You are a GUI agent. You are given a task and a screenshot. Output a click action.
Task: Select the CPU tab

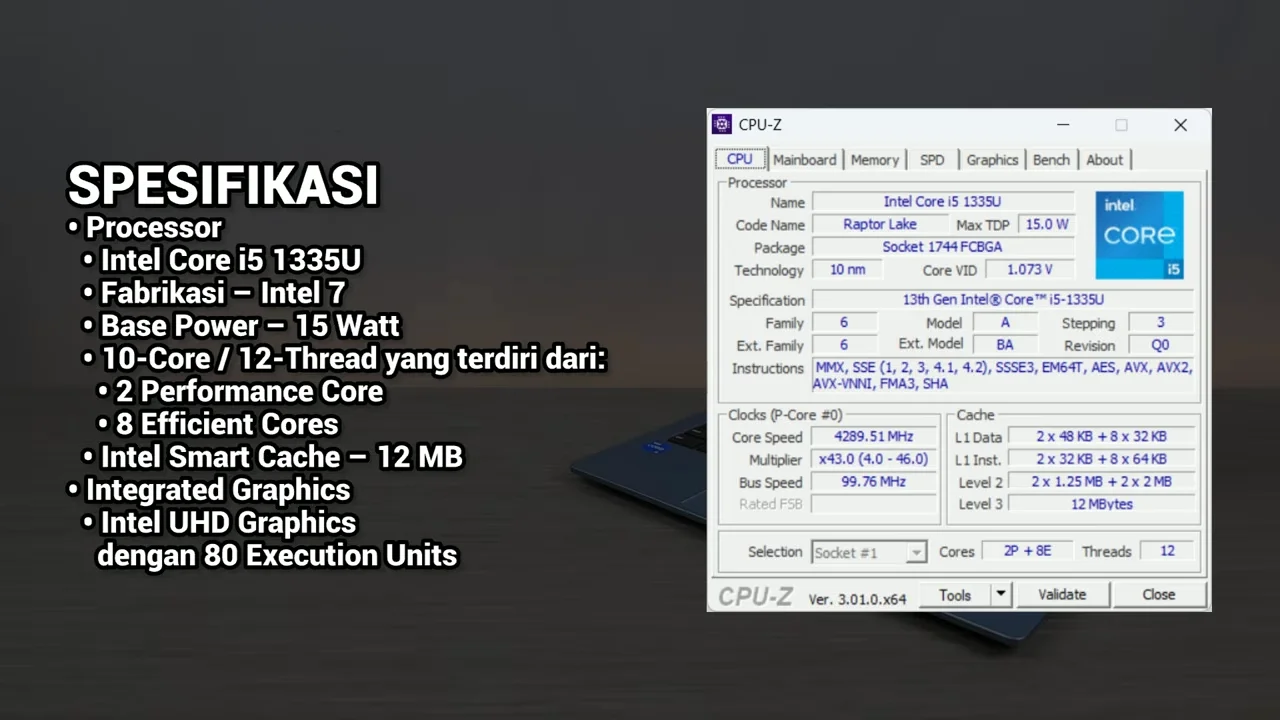(740, 159)
